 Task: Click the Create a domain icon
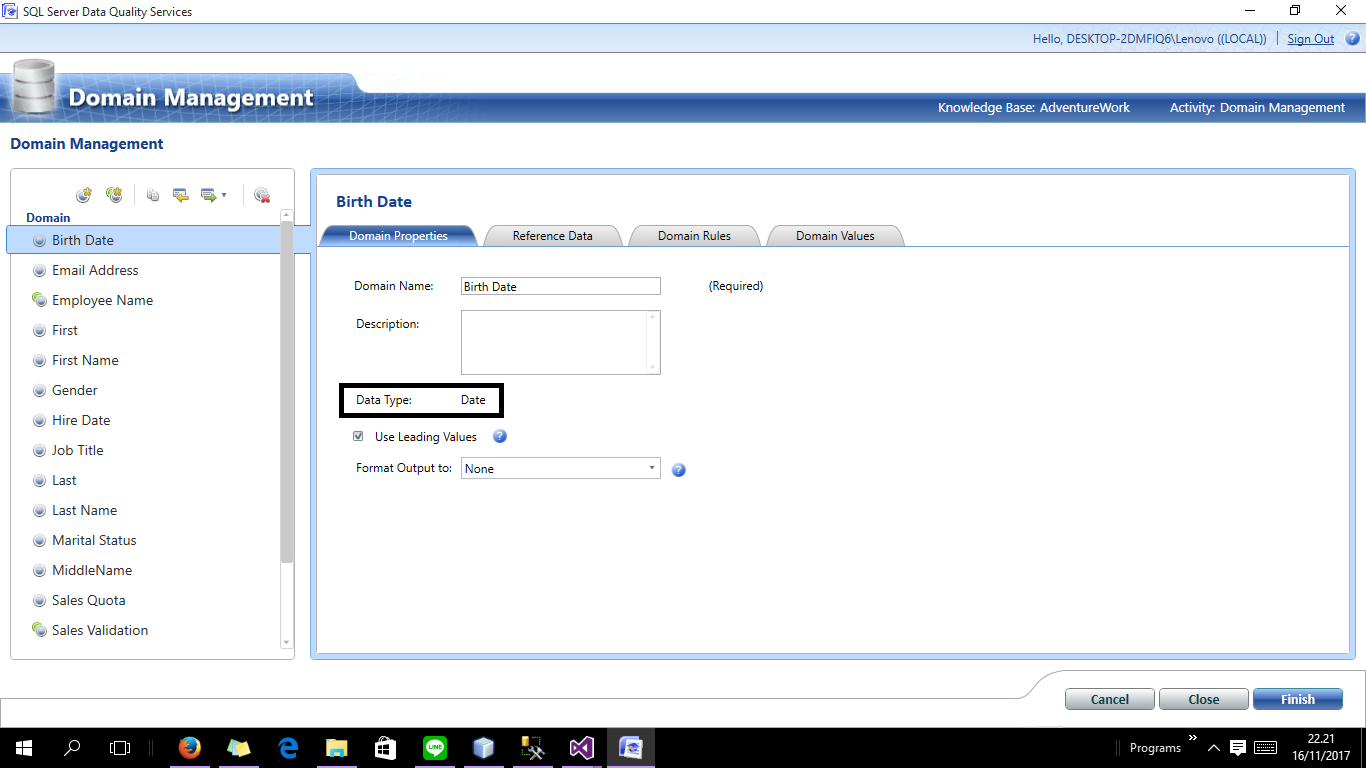click(84, 196)
